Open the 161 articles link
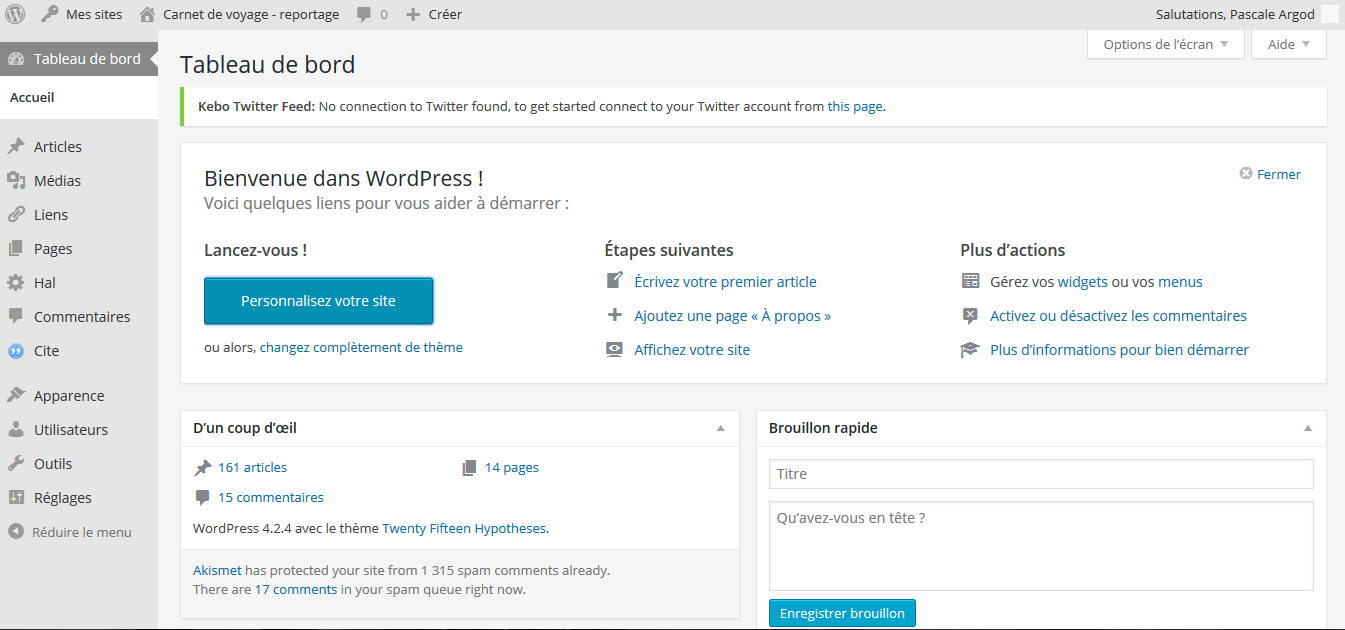Image resolution: width=1345 pixels, height=630 pixels. click(x=252, y=467)
